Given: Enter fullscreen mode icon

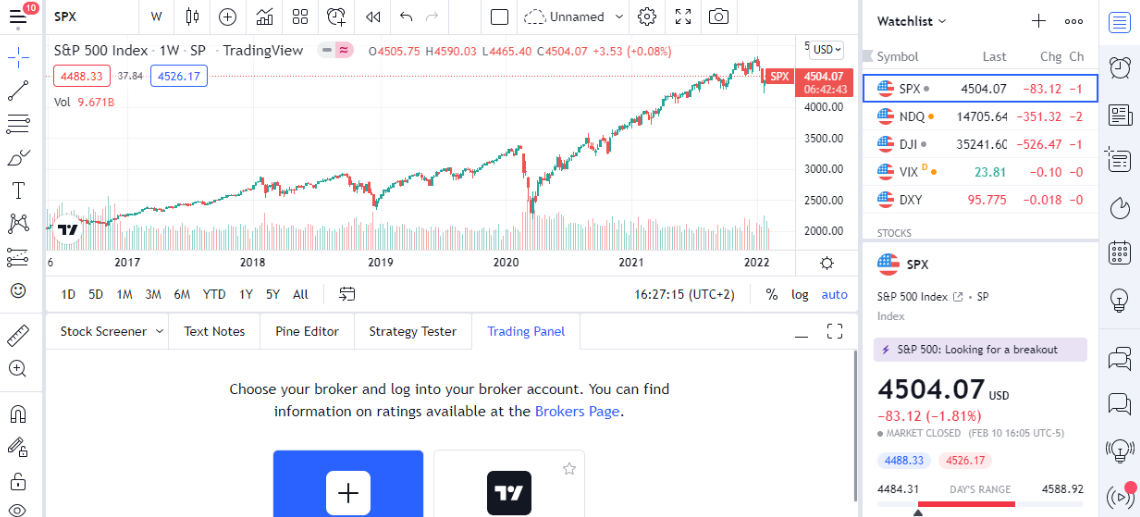Looking at the screenshot, I should [683, 16].
